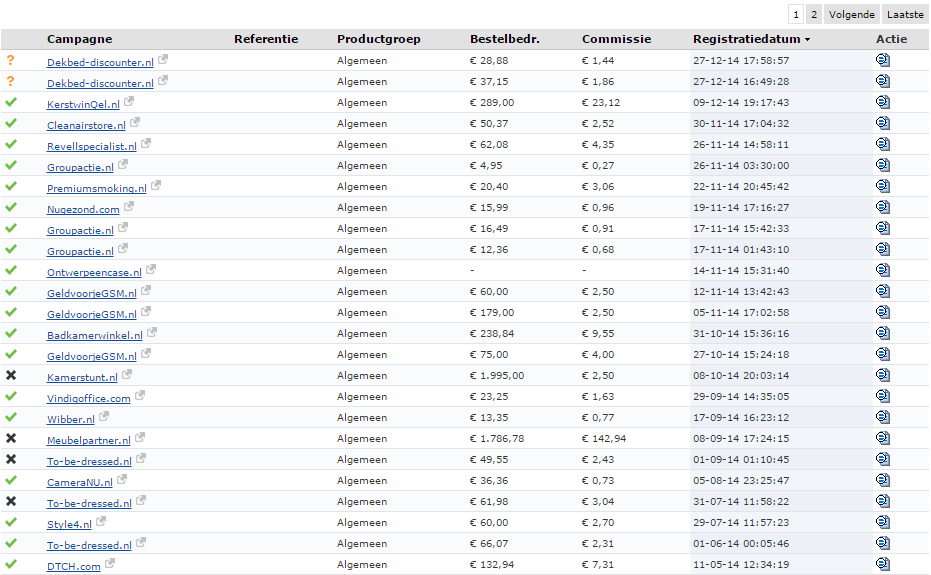Select the commission value € 23,12

coord(601,102)
